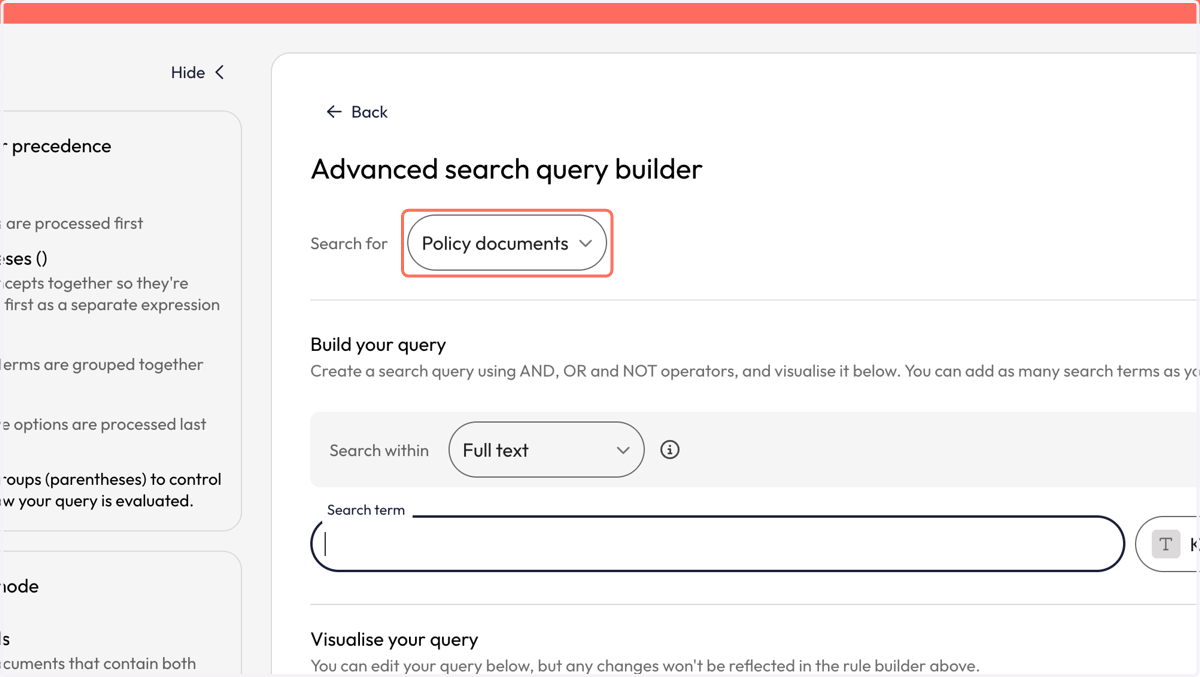This screenshot has height=677, width=1200.
Task: Expand the Full text search-within dropdown
Action: (x=546, y=450)
